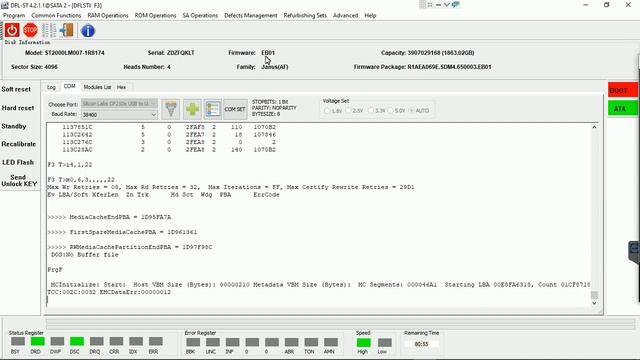Open the Advanced menu

pos(345,16)
